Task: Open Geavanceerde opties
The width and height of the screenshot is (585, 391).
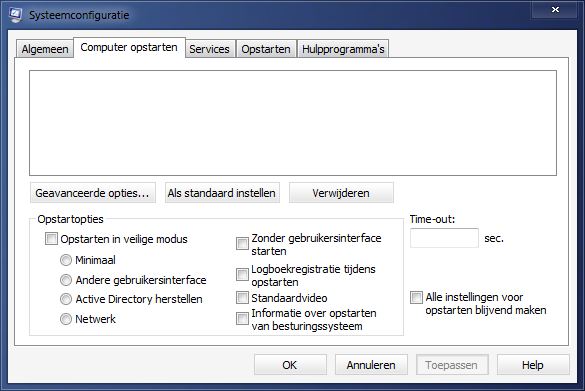Action: pyautogui.click(x=93, y=193)
